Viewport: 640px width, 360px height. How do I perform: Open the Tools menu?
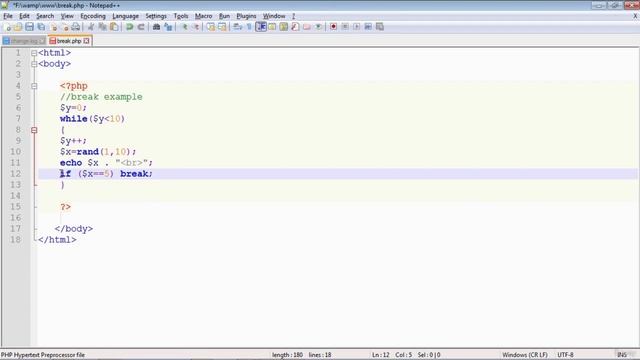pyautogui.click(x=181, y=16)
